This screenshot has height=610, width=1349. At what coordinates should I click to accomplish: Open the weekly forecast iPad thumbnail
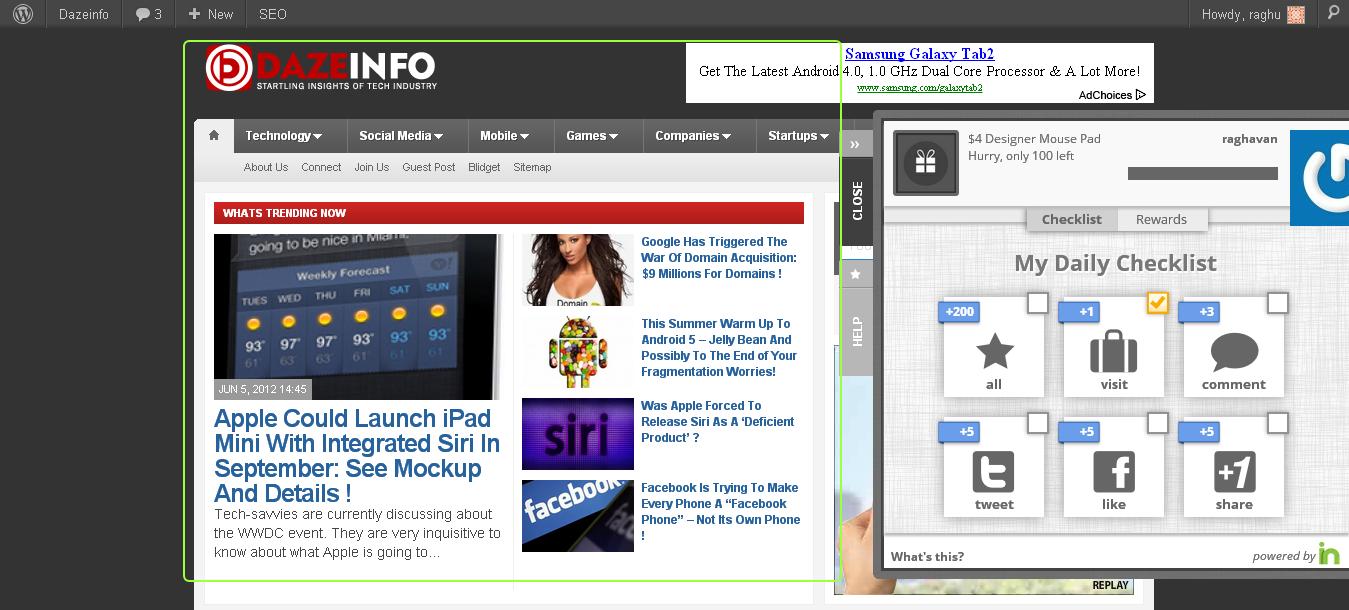coord(358,317)
